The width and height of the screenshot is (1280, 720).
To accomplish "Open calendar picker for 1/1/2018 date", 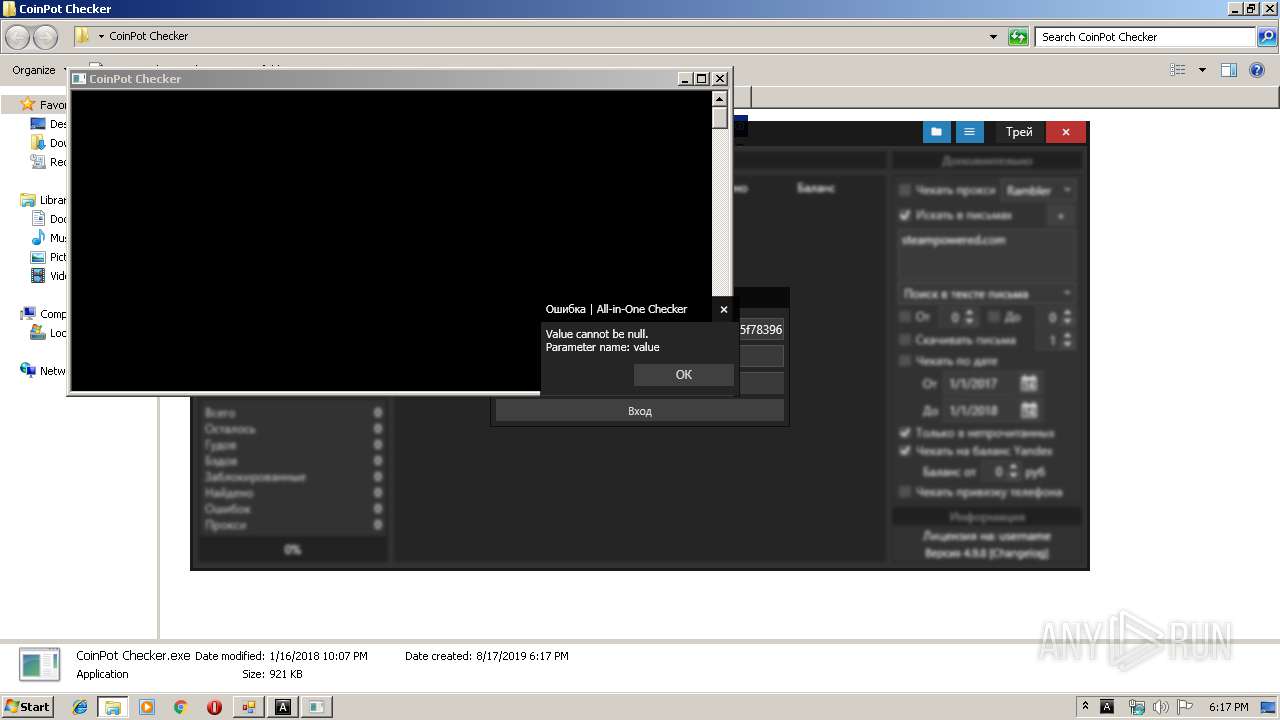I will 1029,410.
